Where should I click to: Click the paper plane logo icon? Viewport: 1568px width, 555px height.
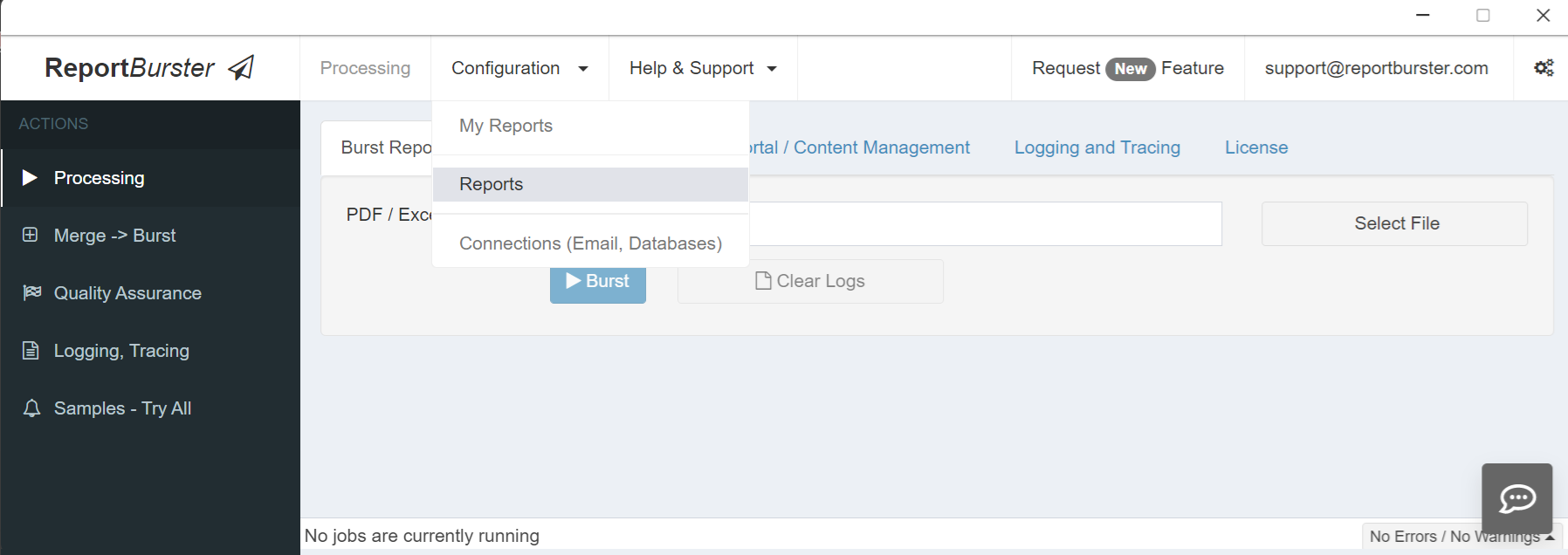(241, 67)
